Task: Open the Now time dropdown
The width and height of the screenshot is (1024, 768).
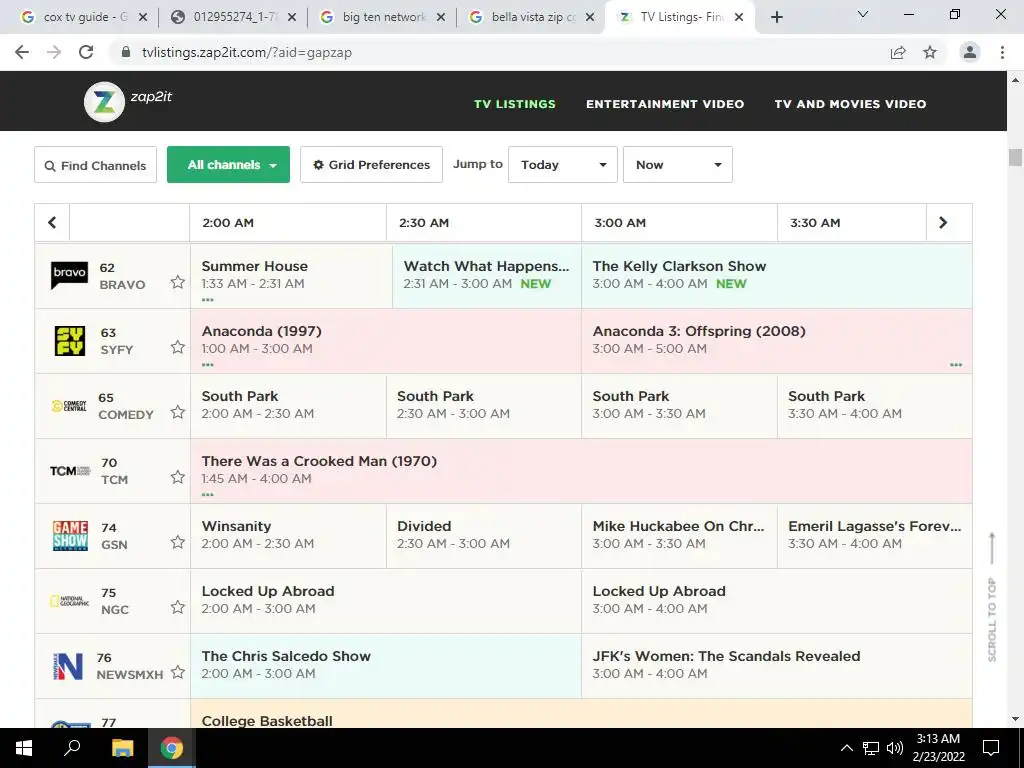Action: click(677, 165)
